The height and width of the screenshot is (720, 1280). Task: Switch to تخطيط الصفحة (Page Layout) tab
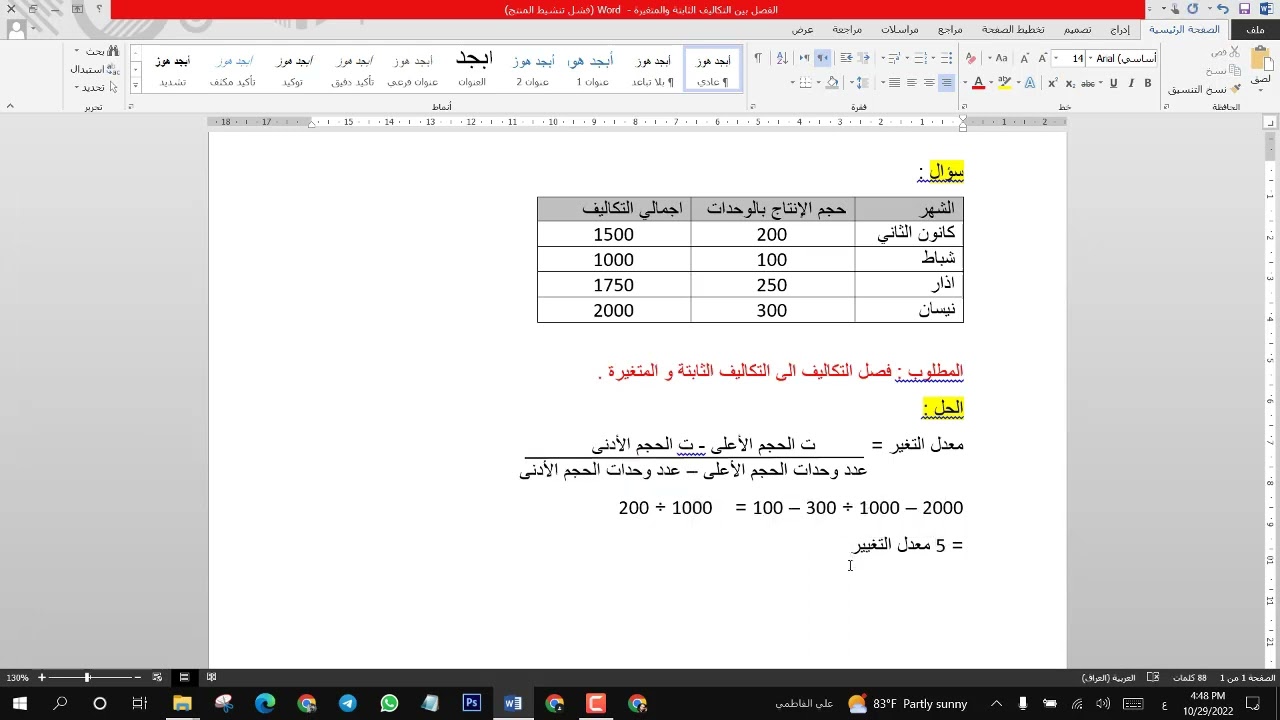pos(1013,30)
